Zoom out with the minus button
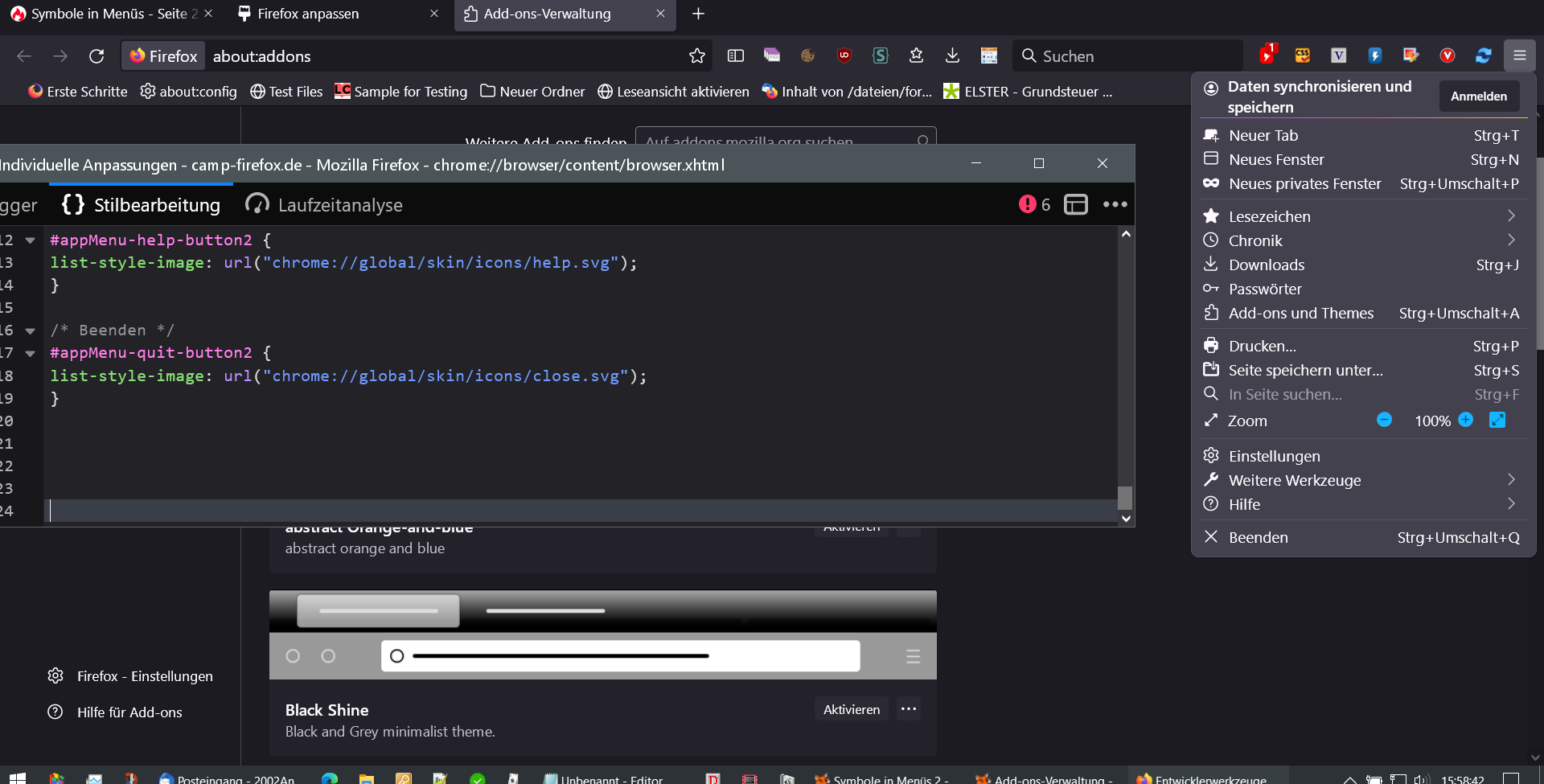Viewport: 1544px width, 784px height. point(1384,420)
